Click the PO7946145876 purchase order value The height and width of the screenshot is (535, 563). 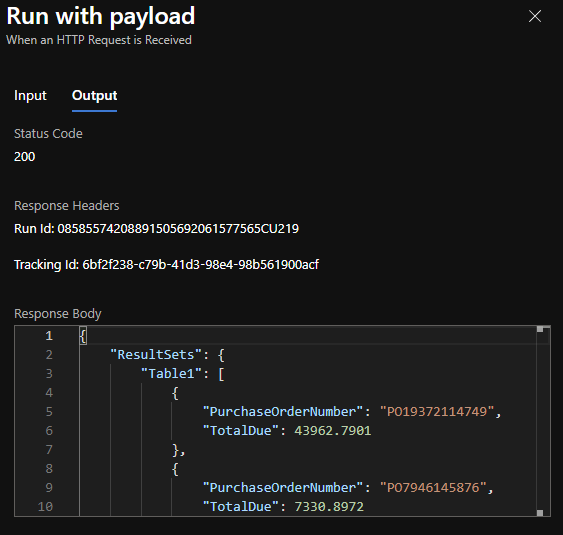(433, 488)
